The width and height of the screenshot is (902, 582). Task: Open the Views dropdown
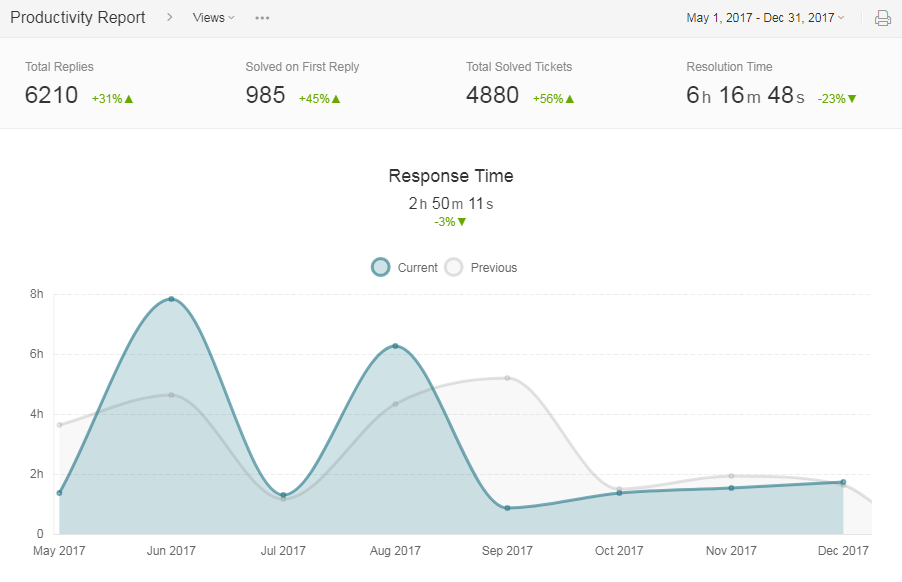(x=213, y=18)
